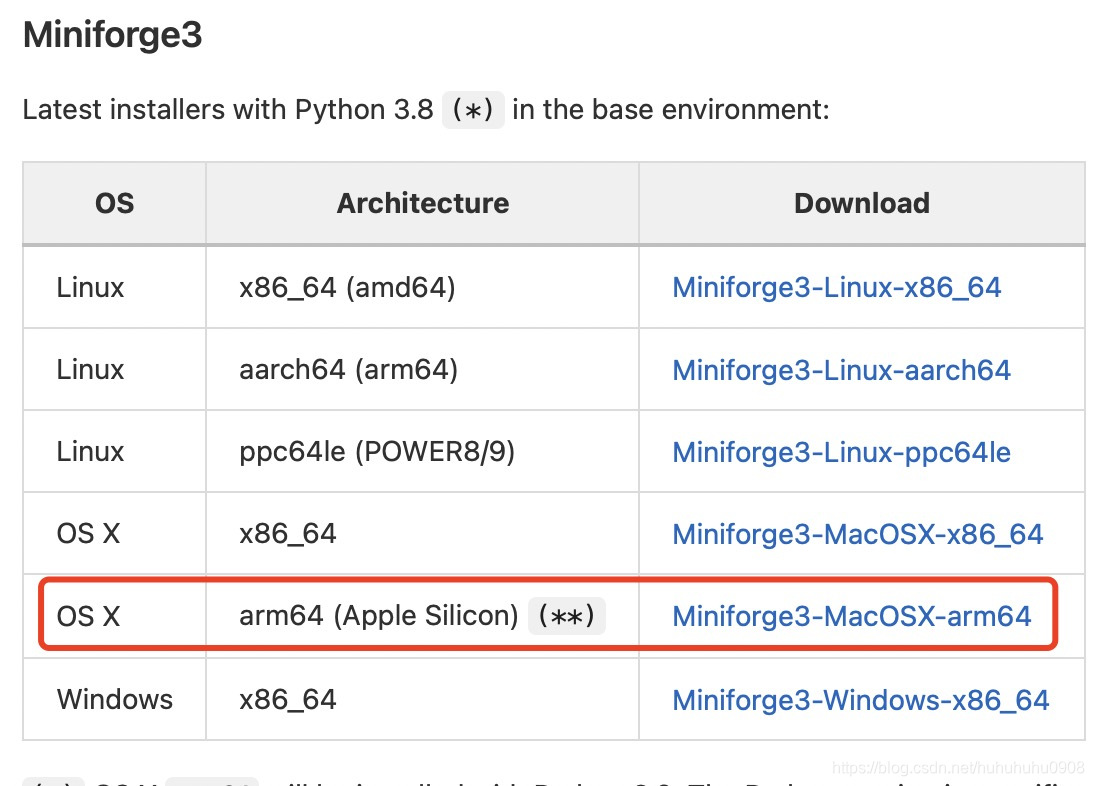Click the OS column header
The height and width of the screenshot is (786, 1094).
pos(114,203)
